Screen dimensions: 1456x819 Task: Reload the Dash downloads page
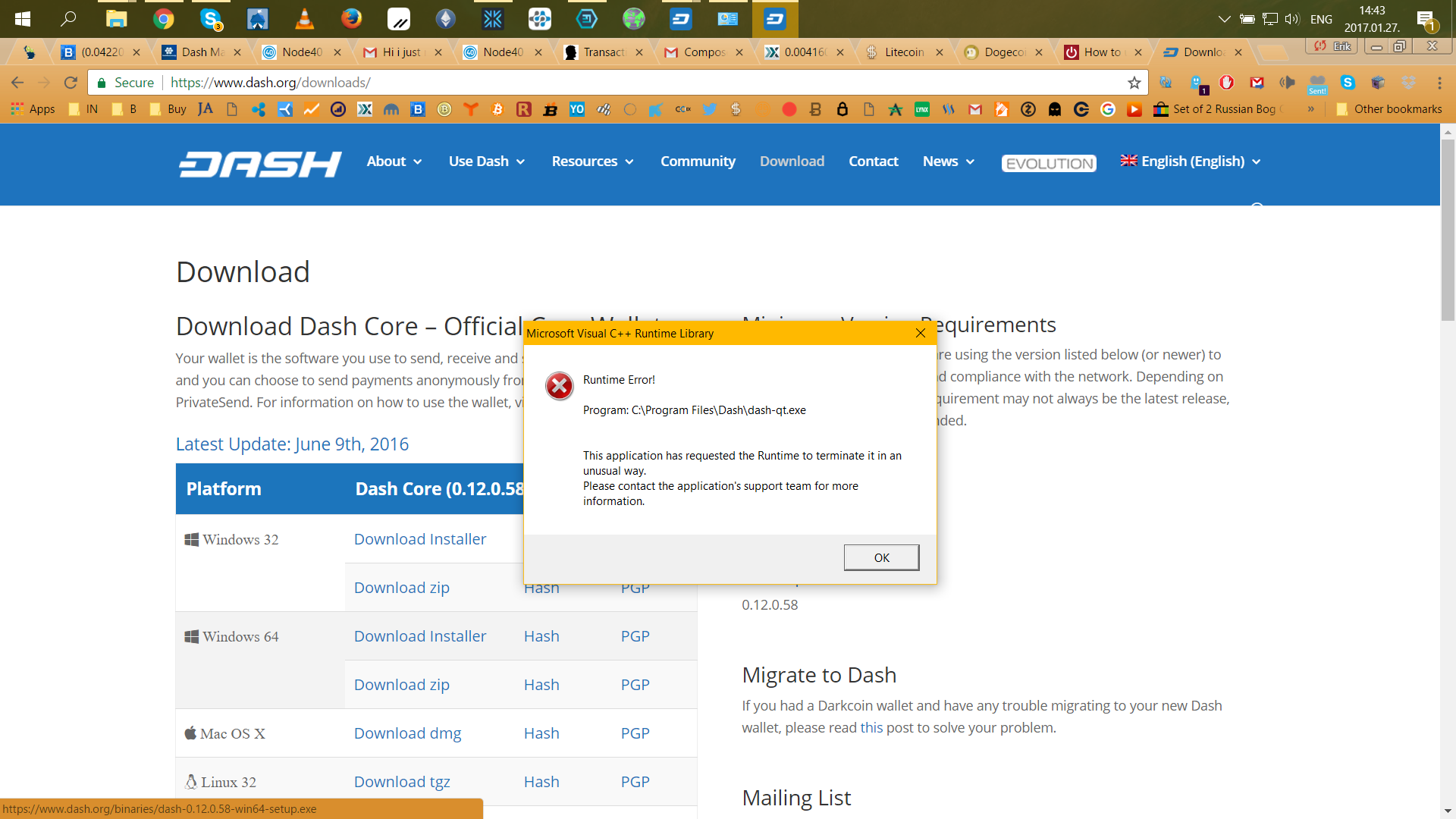(x=71, y=83)
